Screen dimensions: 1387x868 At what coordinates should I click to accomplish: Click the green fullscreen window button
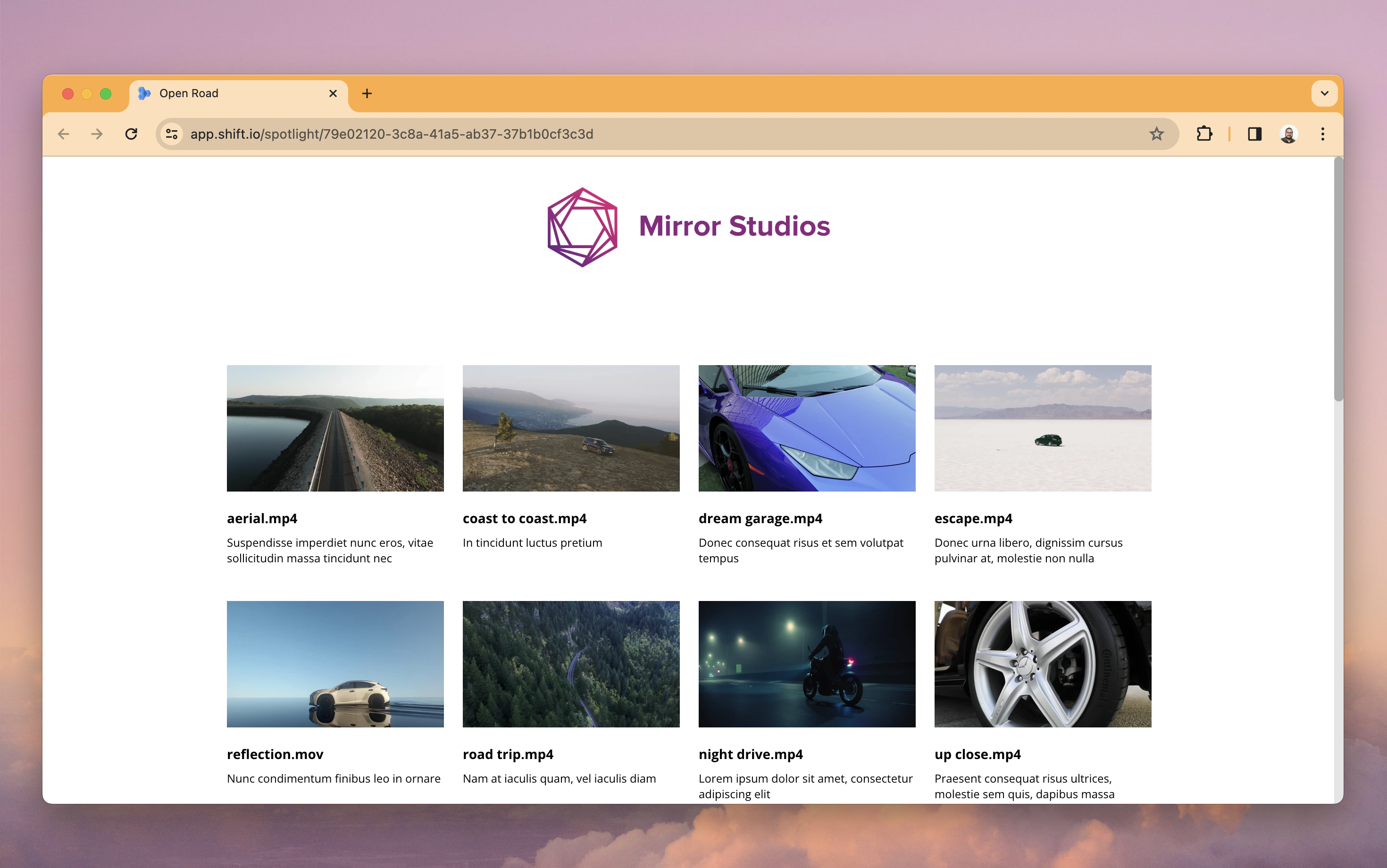click(x=106, y=93)
